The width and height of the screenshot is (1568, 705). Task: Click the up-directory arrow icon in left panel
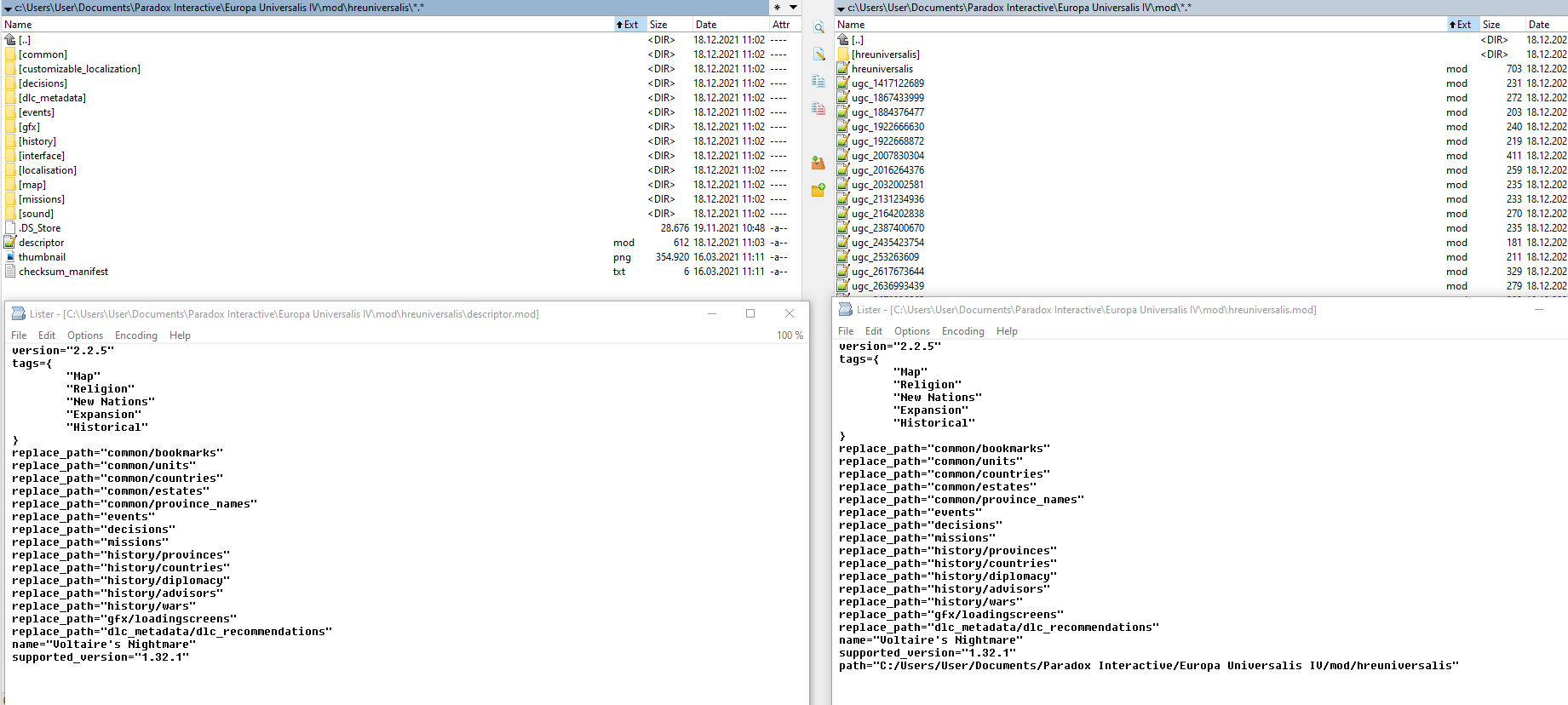10,40
